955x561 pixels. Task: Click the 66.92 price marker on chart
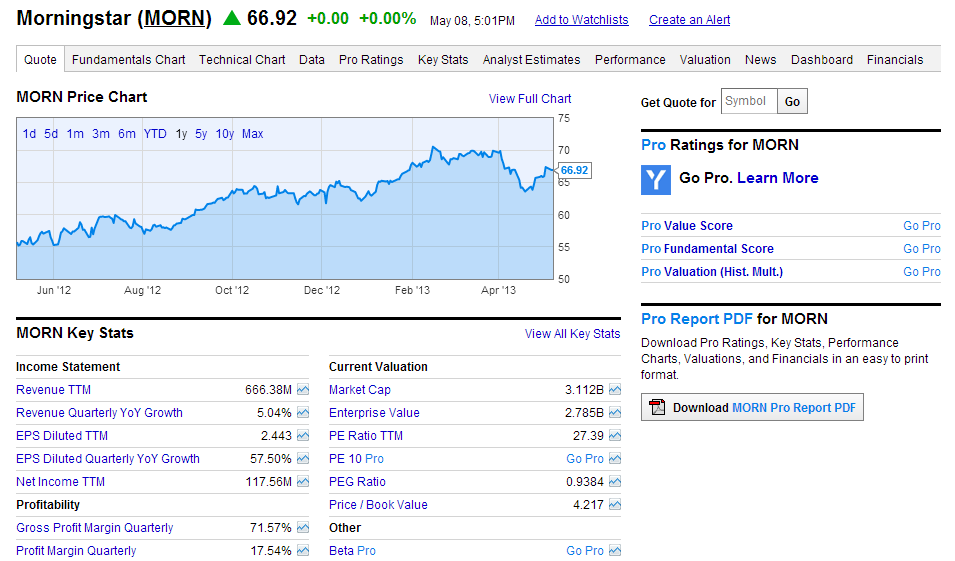(574, 171)
